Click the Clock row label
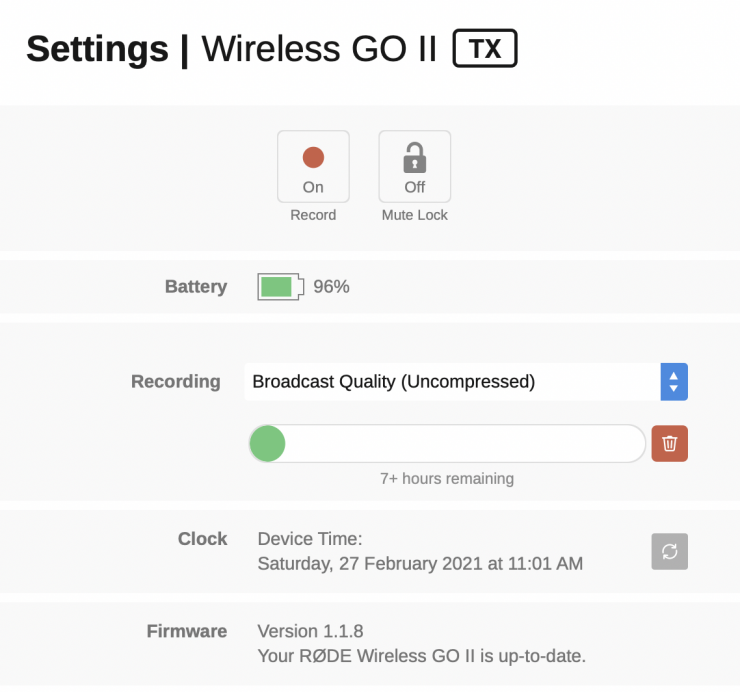 click(203, 539)
